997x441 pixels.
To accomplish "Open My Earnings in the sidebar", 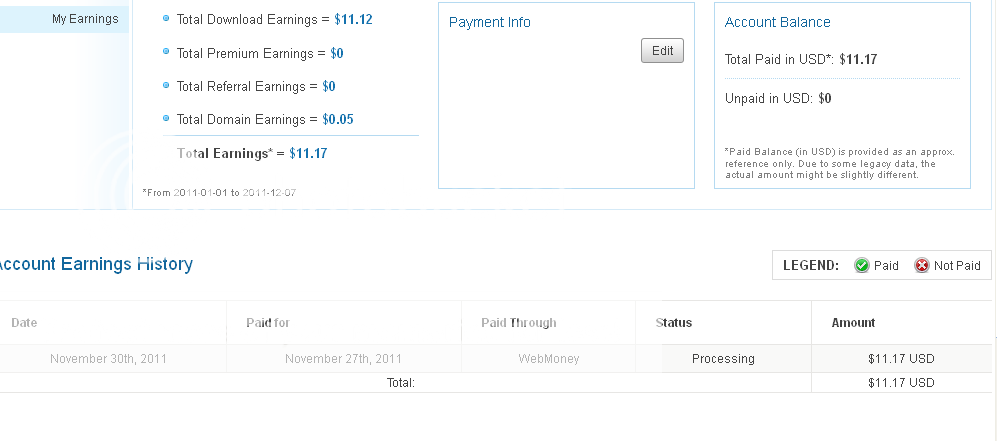I will tap(85, 19).
